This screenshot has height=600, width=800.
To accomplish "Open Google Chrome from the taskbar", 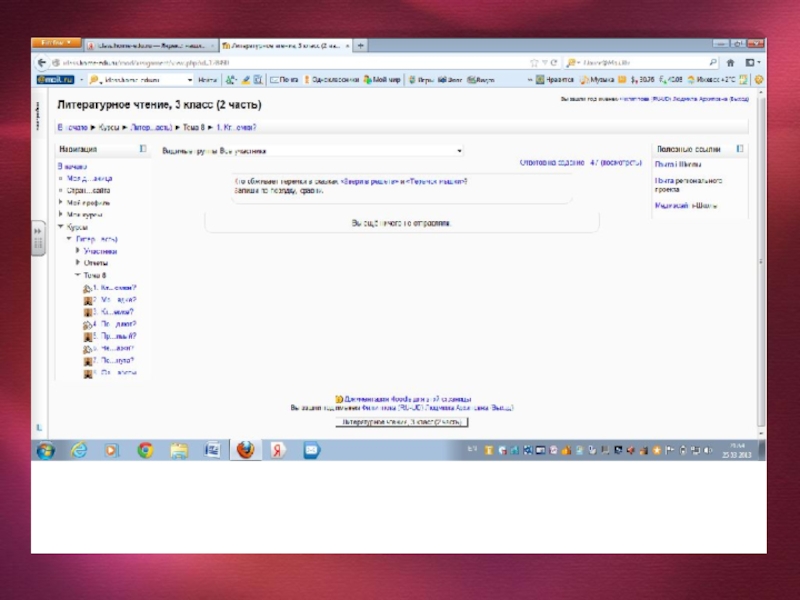I will click(x=145, y=451).
